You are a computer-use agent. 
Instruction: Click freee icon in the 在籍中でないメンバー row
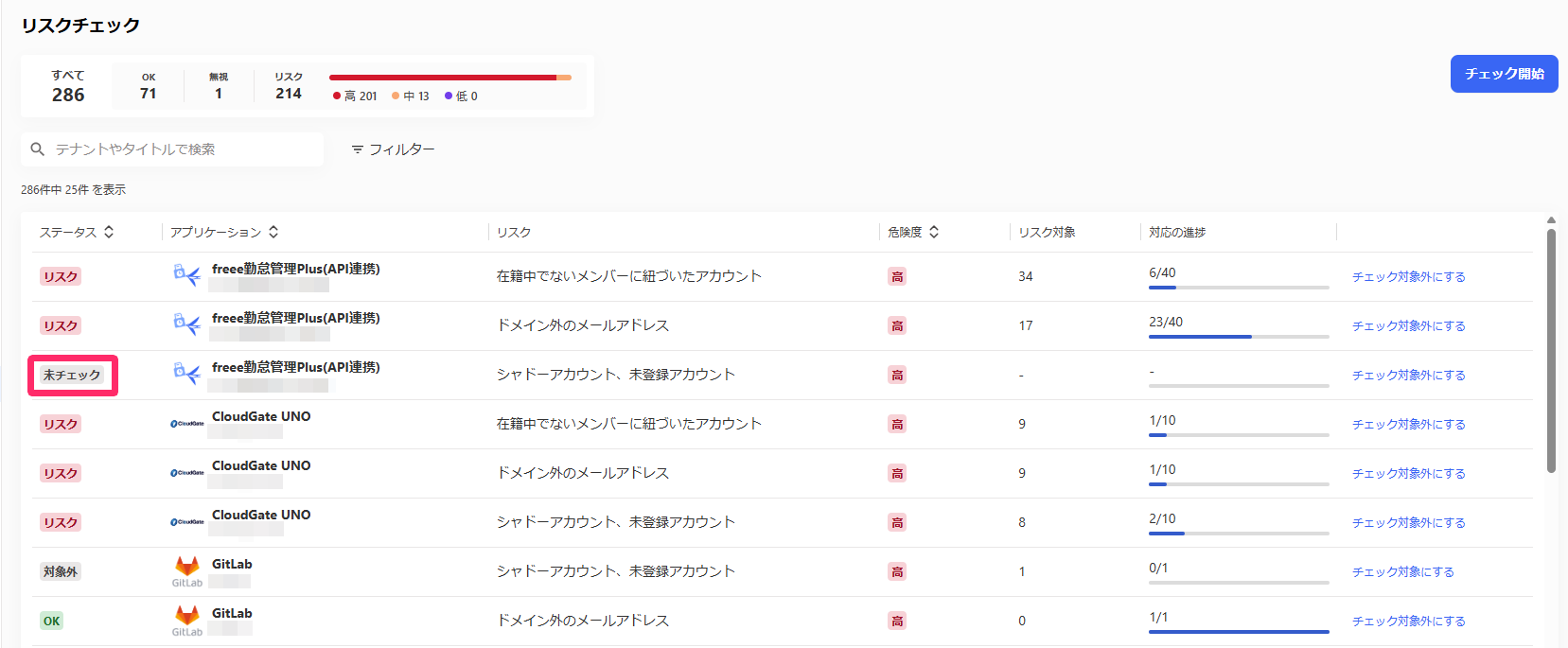pos(187,275)
